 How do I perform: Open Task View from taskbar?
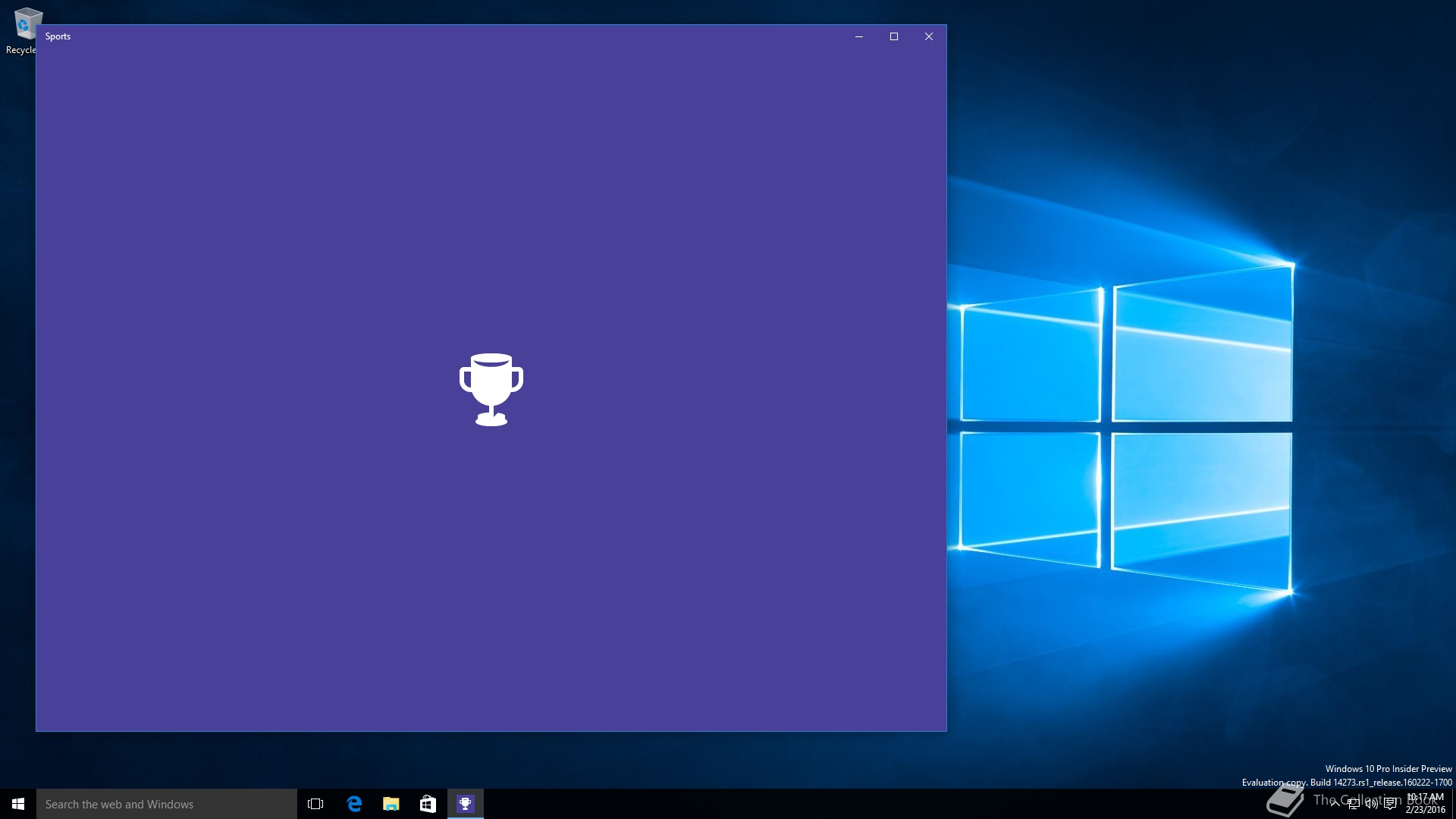315,804
